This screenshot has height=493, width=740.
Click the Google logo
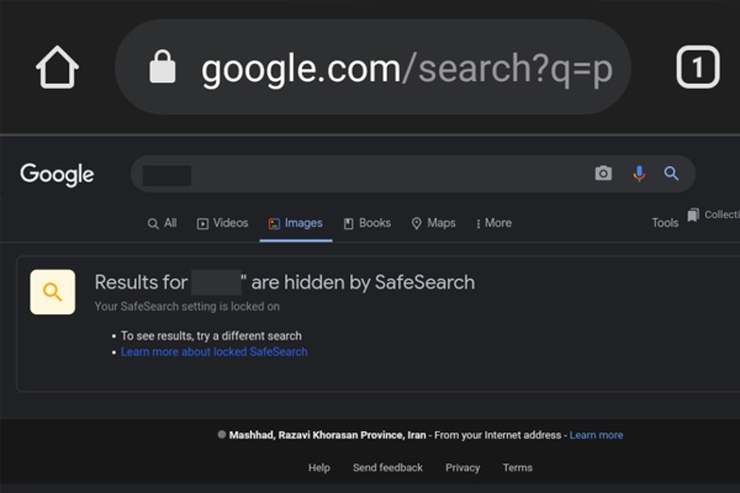coord(57,175)
